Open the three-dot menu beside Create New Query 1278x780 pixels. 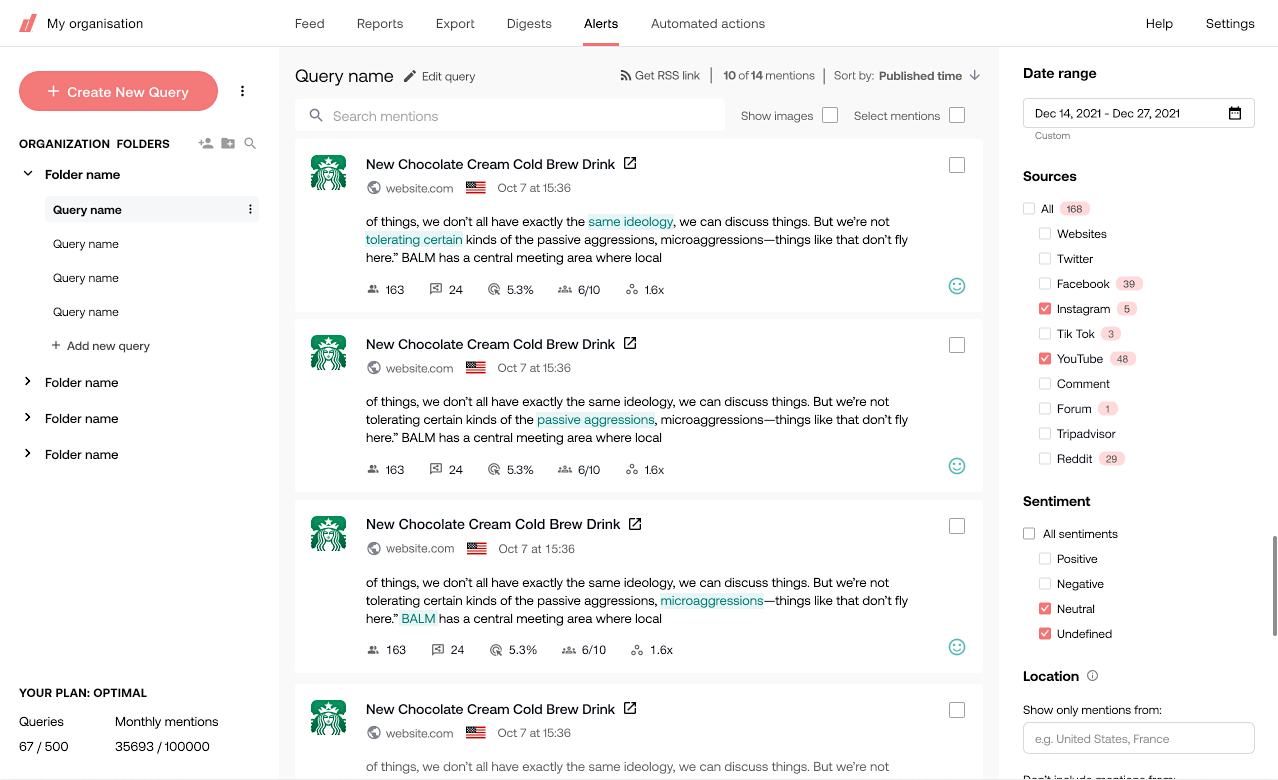click(242, 91)
